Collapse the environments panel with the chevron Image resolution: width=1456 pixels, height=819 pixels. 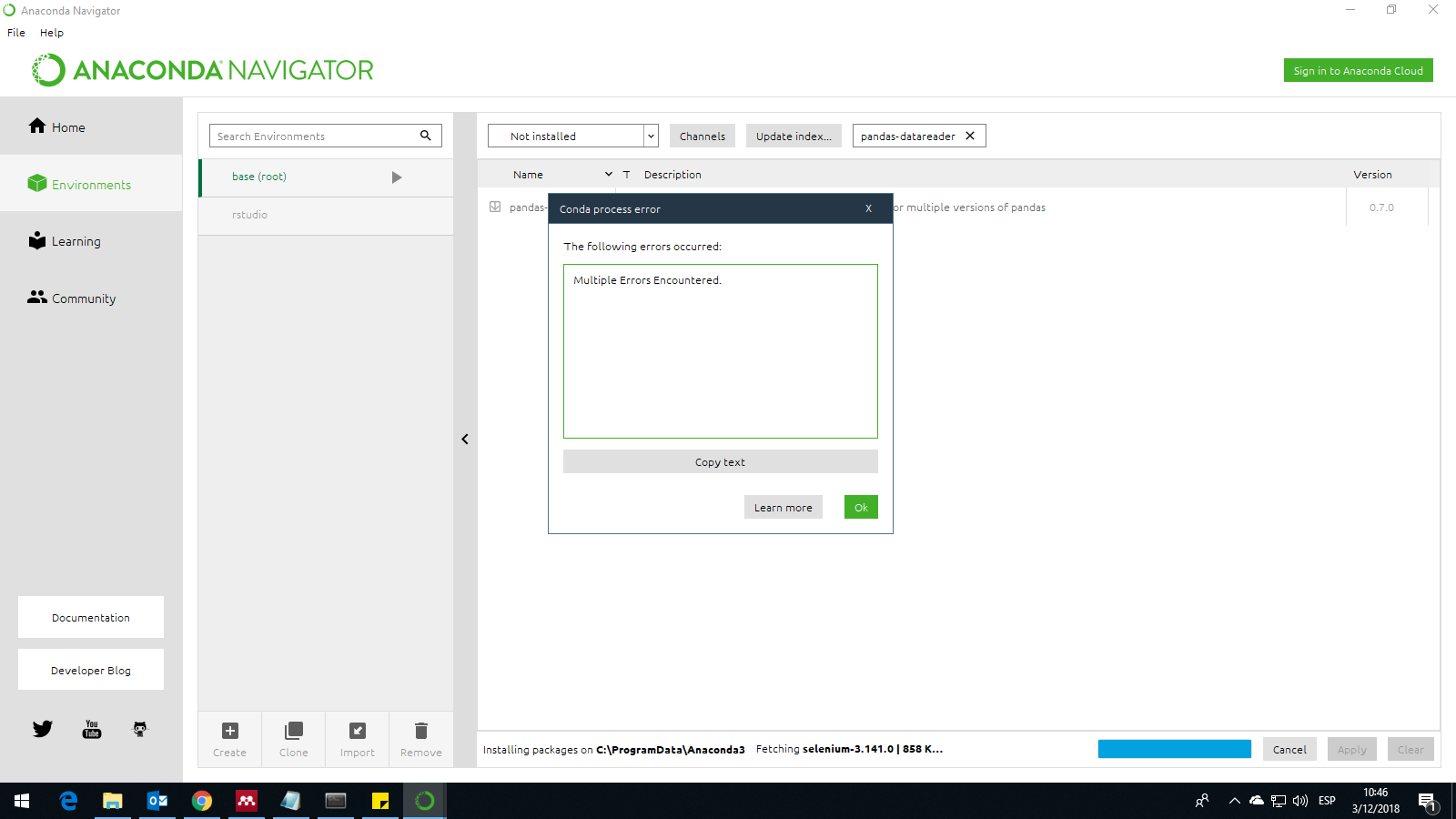[x=465, y=439]
